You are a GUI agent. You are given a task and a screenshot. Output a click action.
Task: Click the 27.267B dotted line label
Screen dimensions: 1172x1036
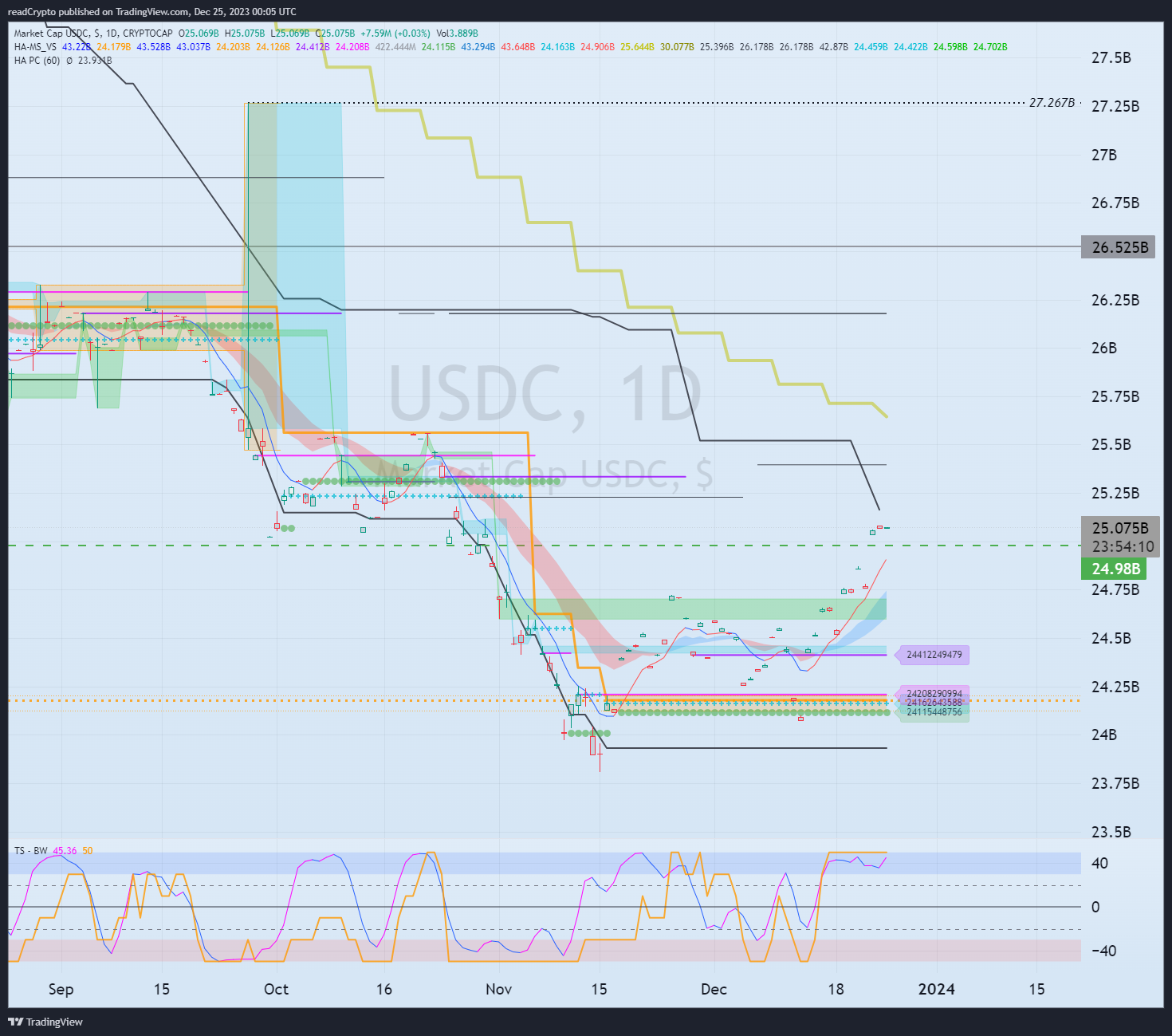1052,103
